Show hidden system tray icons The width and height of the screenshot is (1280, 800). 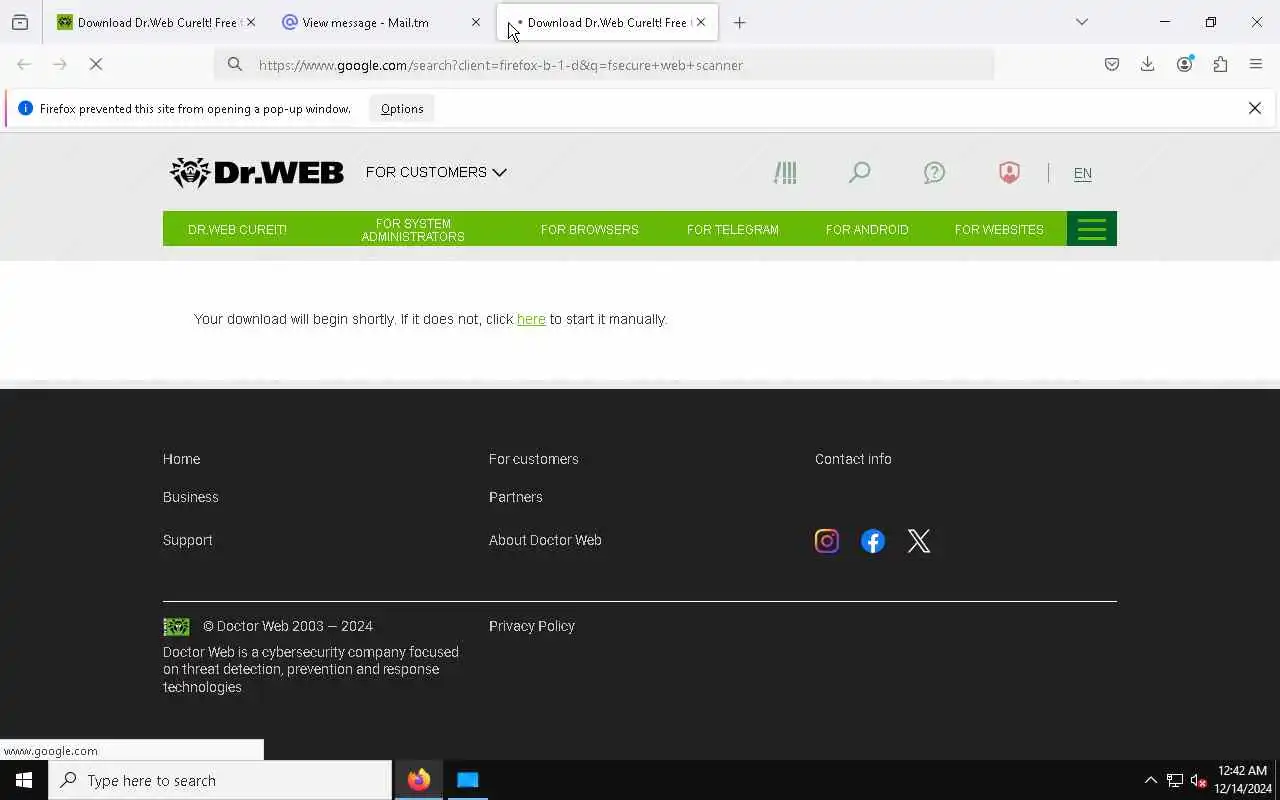(1150, 780)
